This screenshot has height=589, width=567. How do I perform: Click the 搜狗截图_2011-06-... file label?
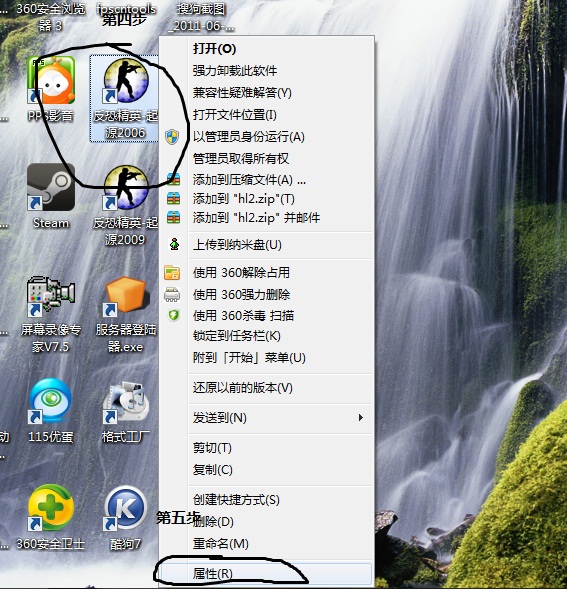pos(201,17)
